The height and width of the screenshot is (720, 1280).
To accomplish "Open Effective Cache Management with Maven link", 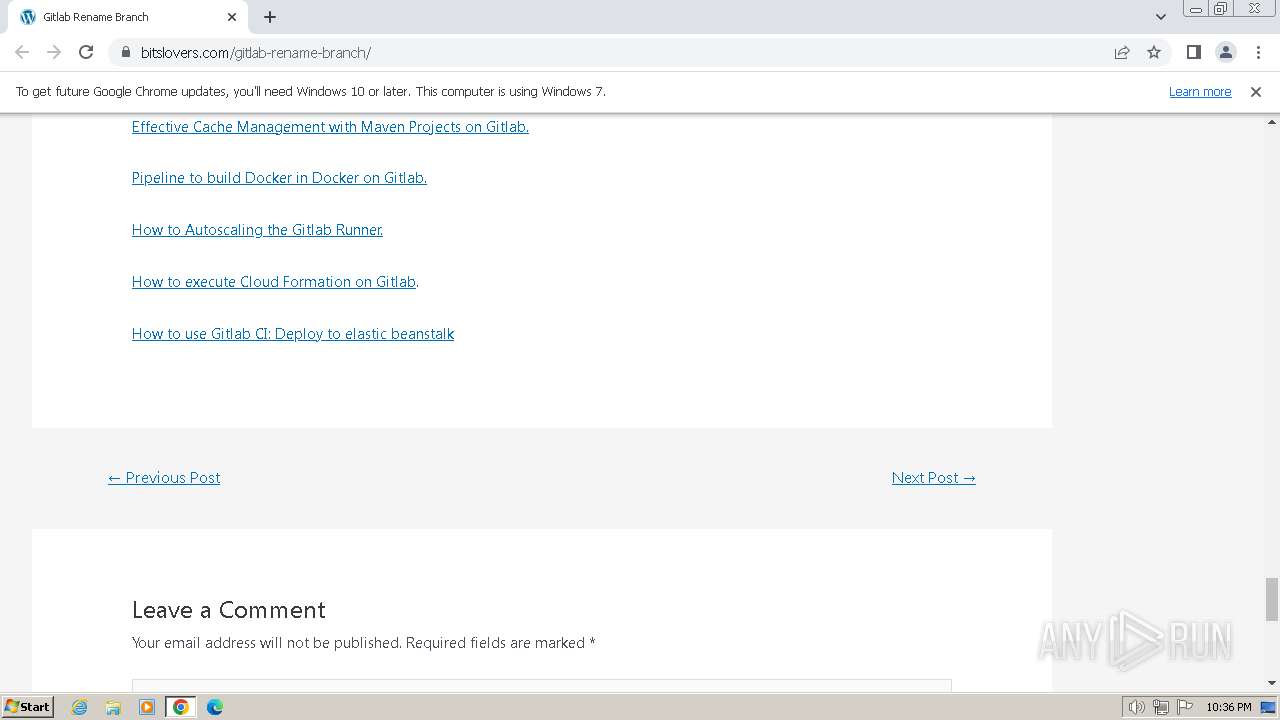I will (330, 126).
